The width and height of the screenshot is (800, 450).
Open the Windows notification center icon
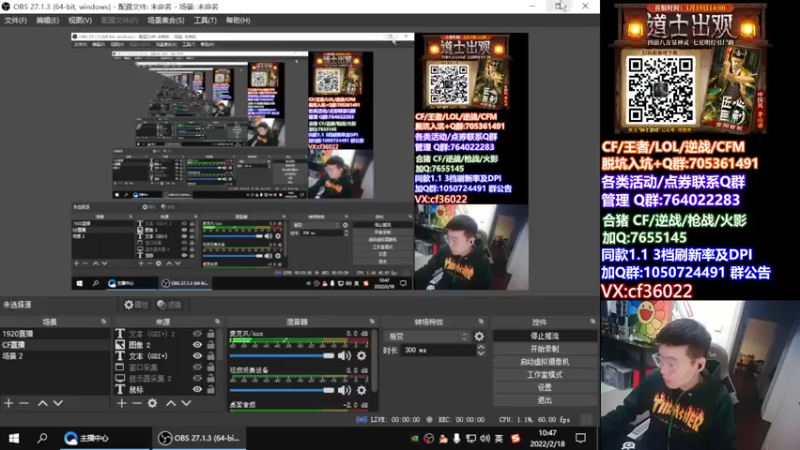581,438
